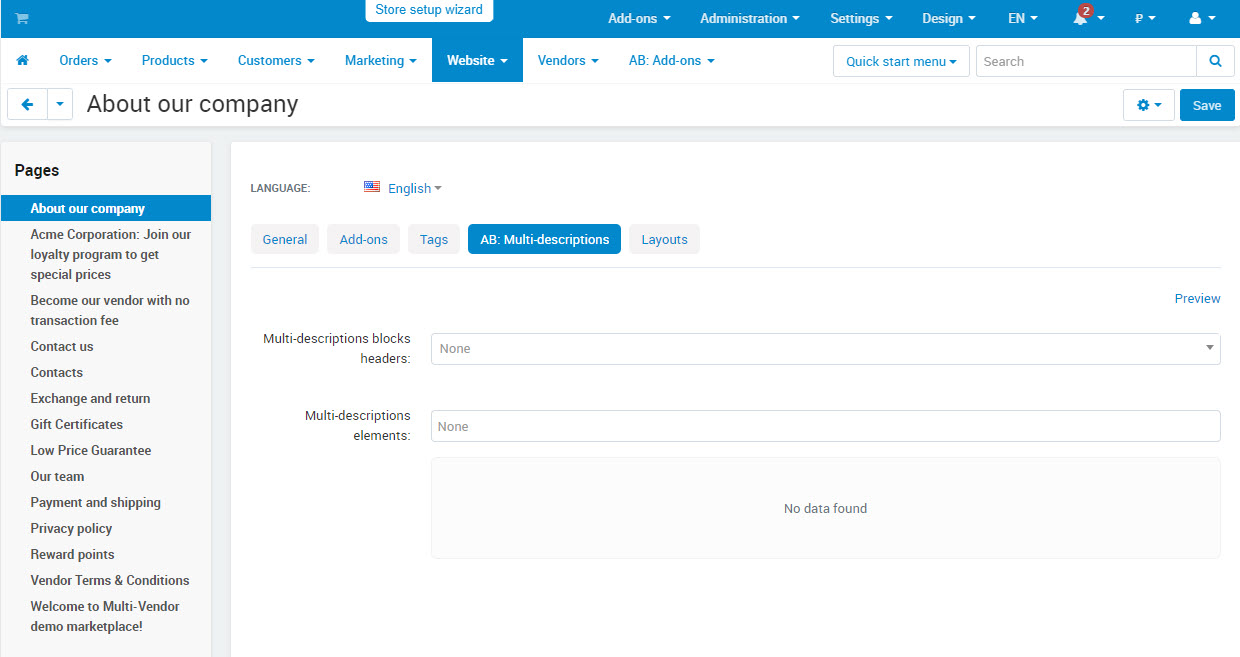Viewport: 1240px width, 657px height.
Task: Click the shopping cart icon top-left
Action: pos(21,18)
